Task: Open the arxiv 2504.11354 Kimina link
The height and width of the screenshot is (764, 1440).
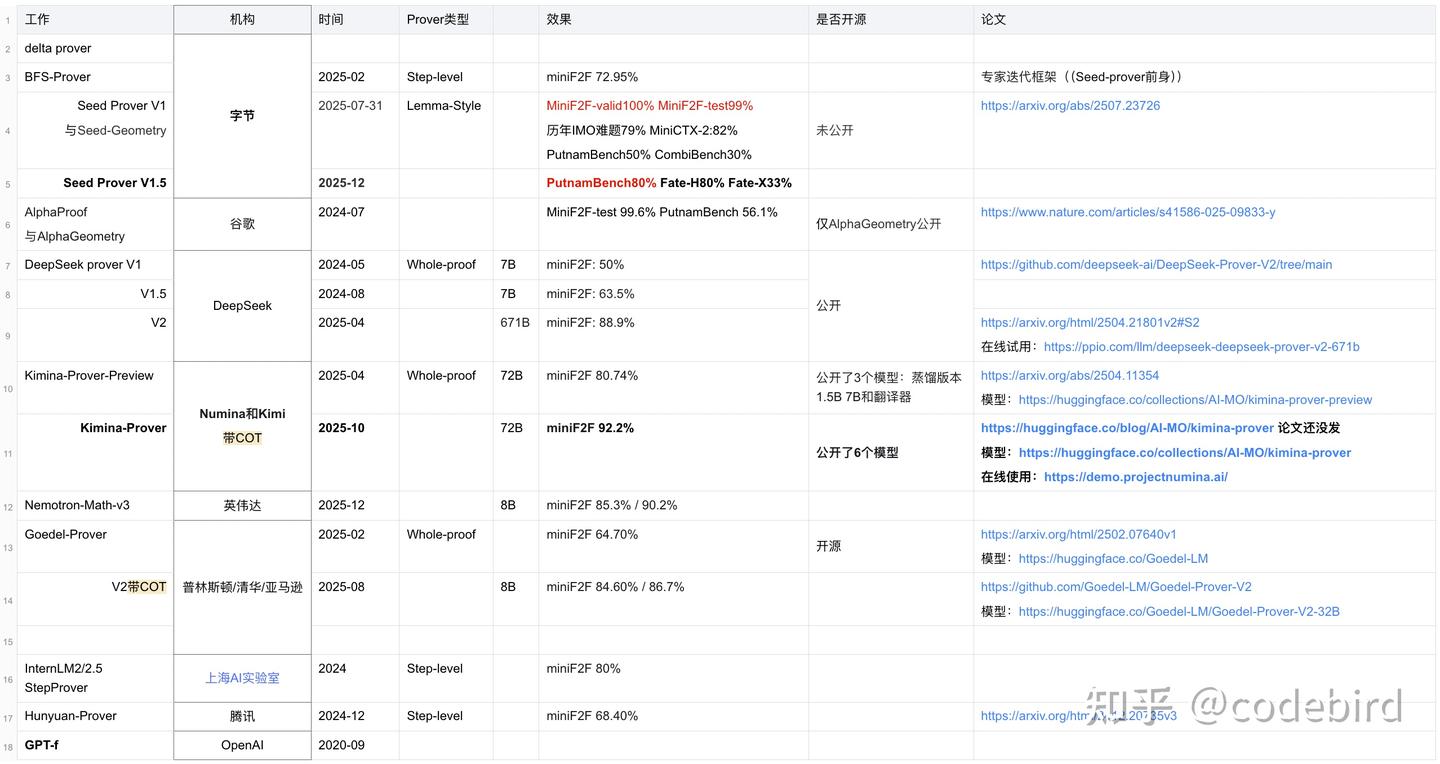Action: click(x=1069, y=376)
